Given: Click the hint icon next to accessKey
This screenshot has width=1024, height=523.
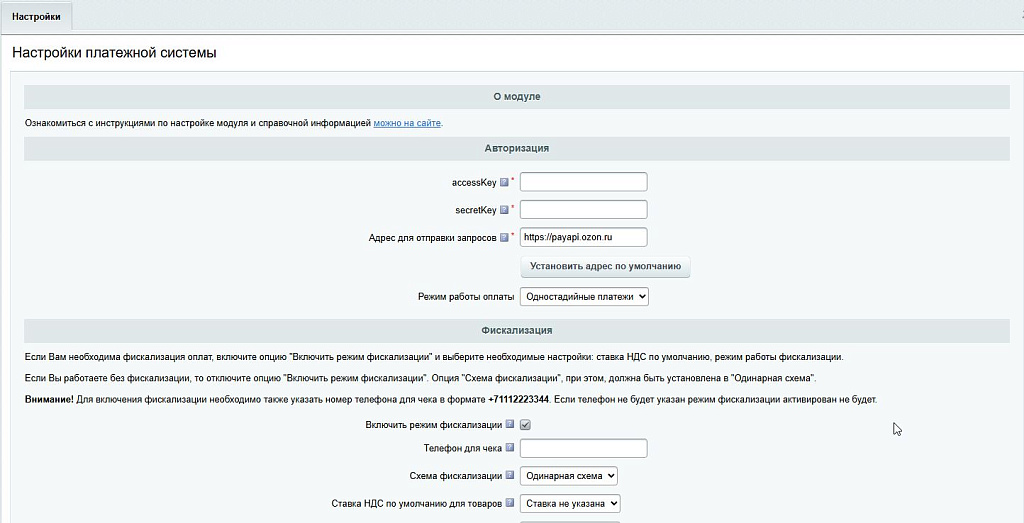Looking at the screenshot, I should click(504, 182).
